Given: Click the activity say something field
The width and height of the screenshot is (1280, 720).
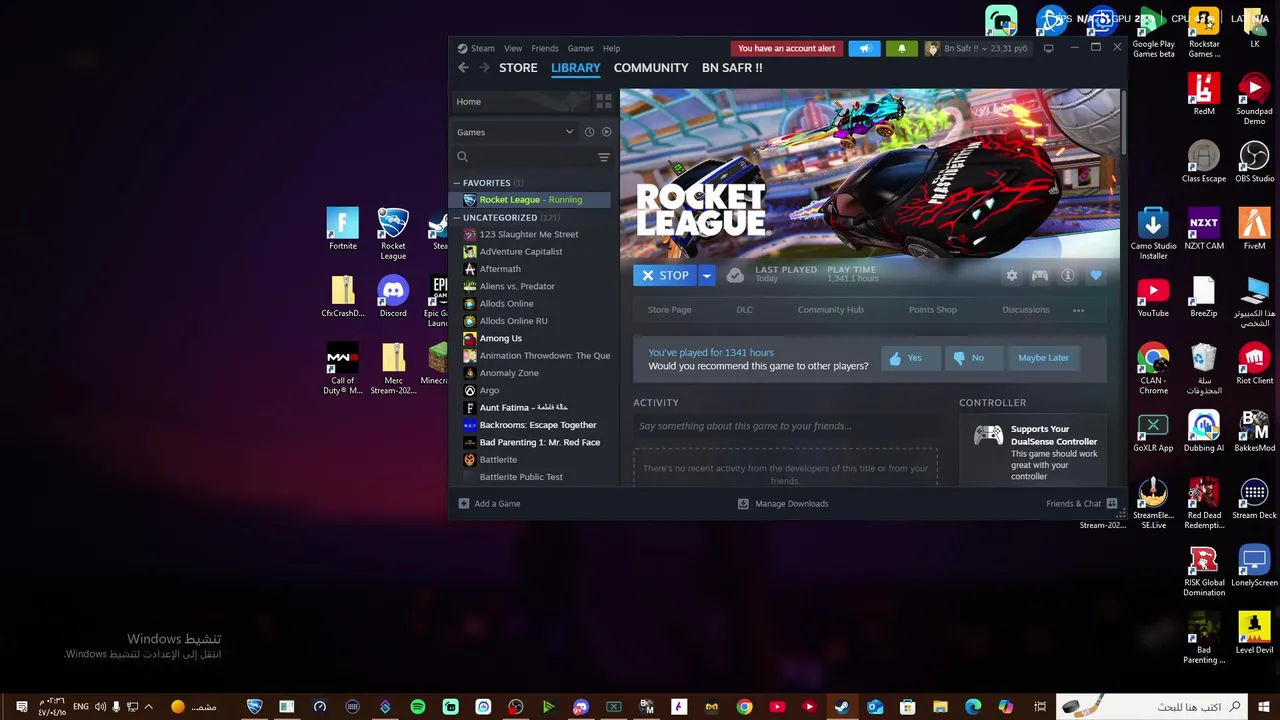Looking at the screenshot, I should 785,426.
